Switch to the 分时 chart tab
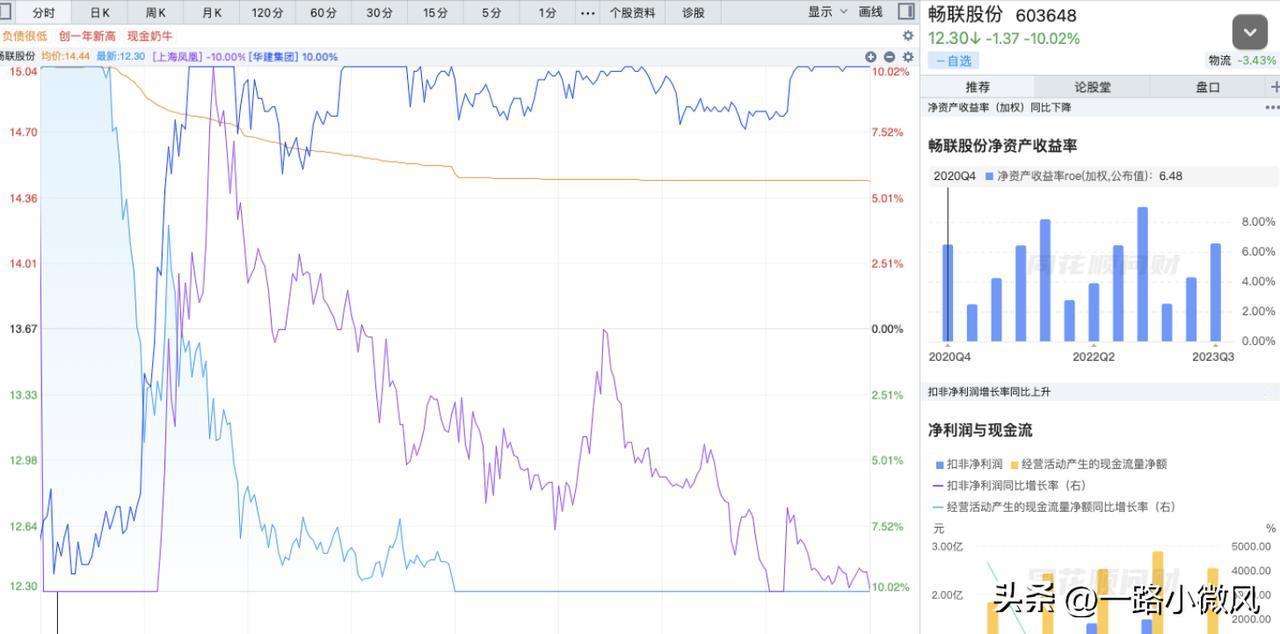Screen dimensions: 1280x634 tap(43, 13)
